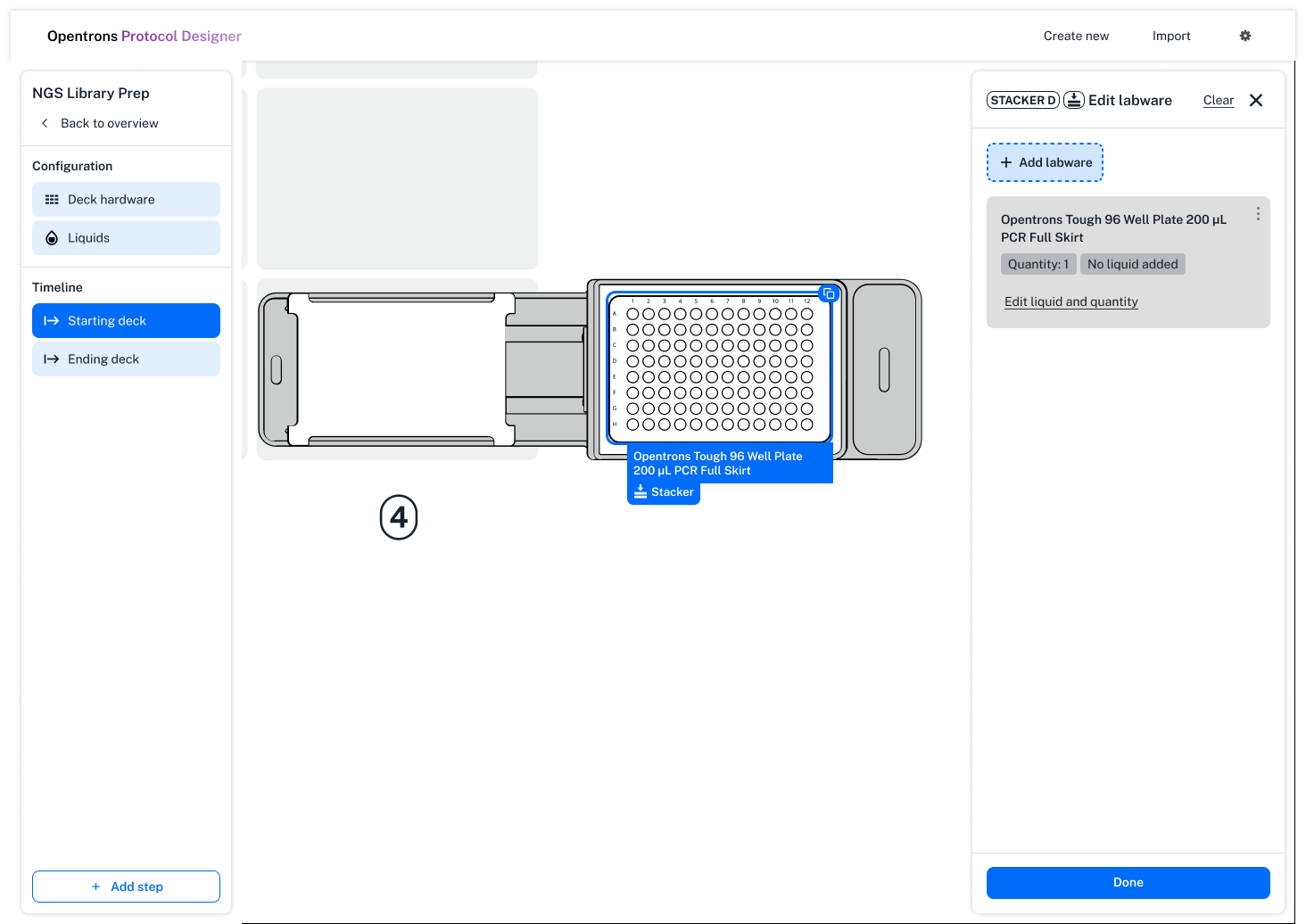Click the STACKER D tag
Viewport: 1306px width, 924px height.
click(1023, 100)
